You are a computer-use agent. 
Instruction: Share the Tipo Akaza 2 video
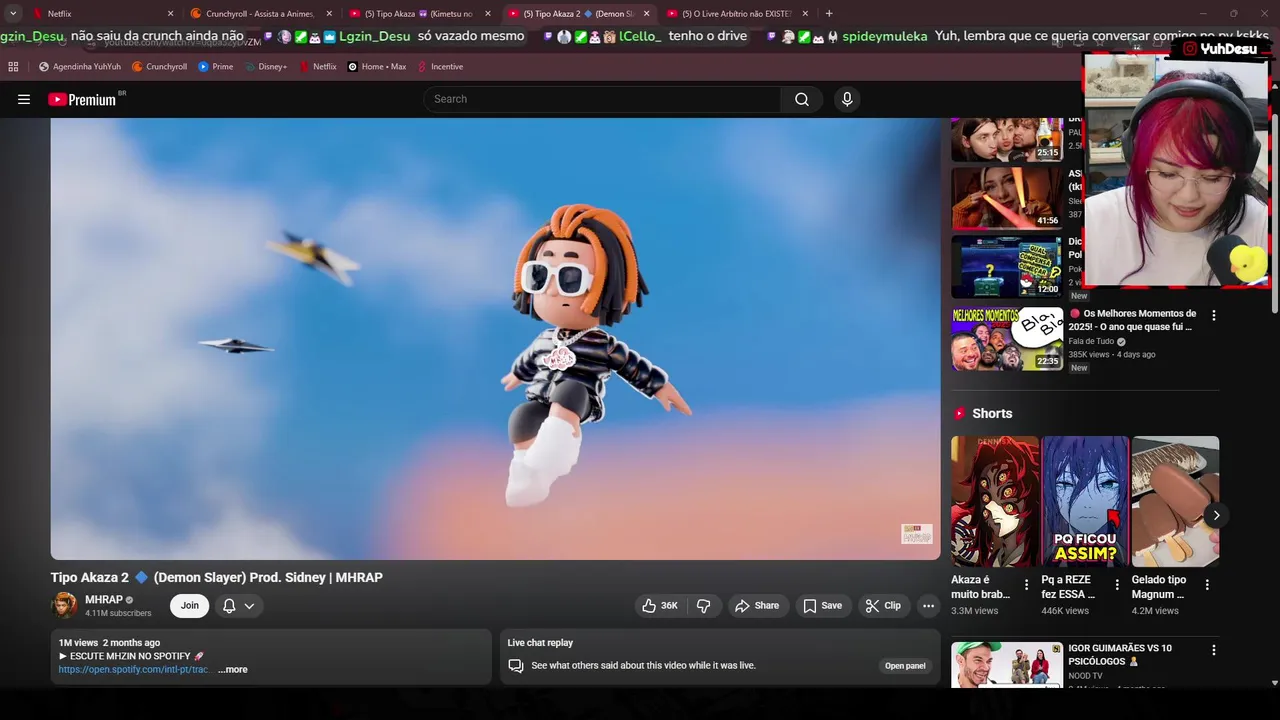click(x=757, y=606)
